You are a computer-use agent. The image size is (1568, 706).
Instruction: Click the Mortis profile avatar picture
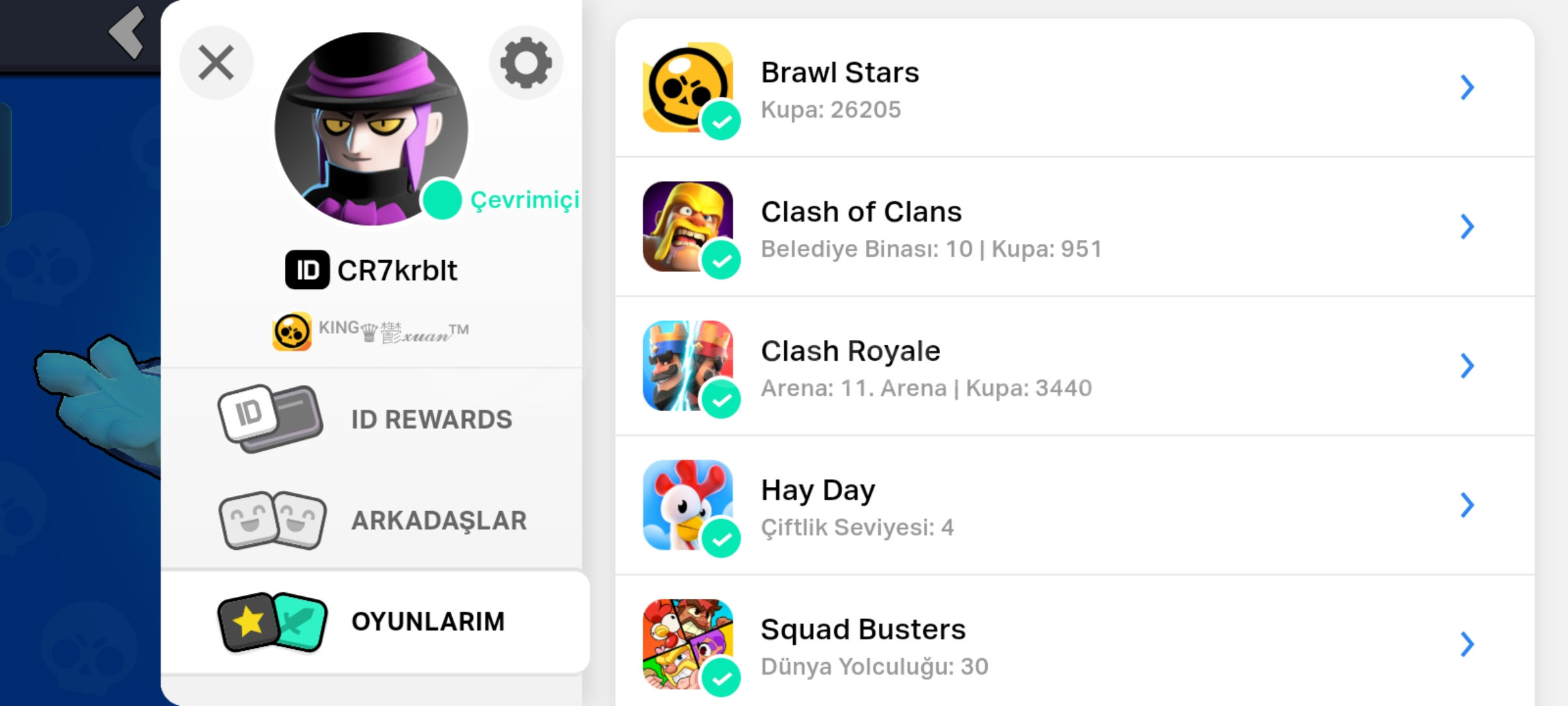pos(371,129)
